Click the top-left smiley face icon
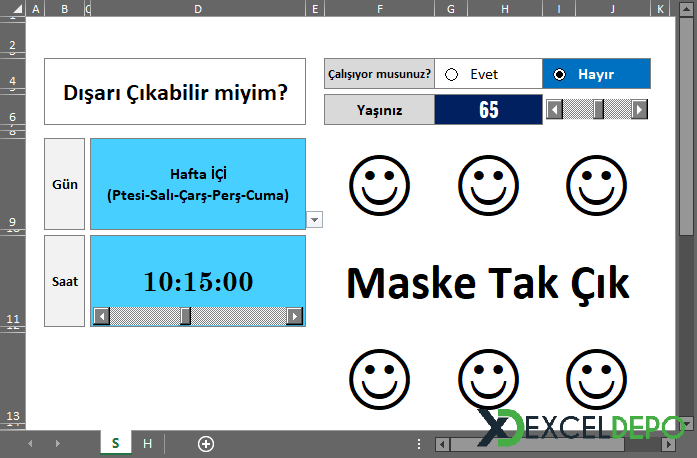This screenshot has width=697, height=458. [379, 184]
